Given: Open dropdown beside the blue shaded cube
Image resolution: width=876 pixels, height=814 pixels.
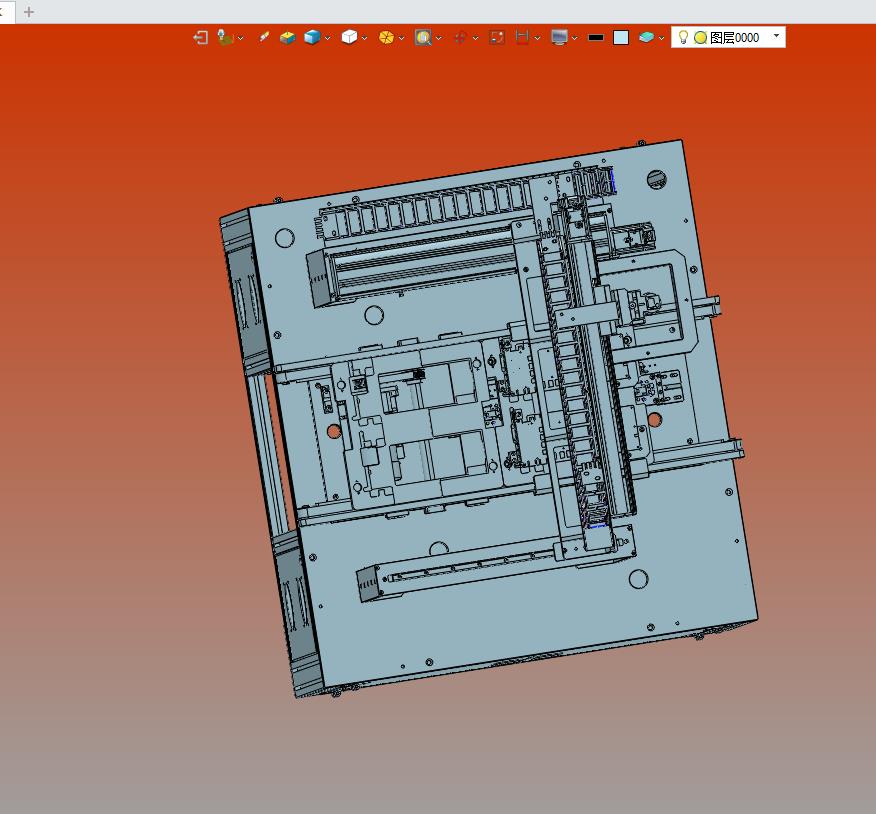Looking at the screenshot, I should [327, 39].
